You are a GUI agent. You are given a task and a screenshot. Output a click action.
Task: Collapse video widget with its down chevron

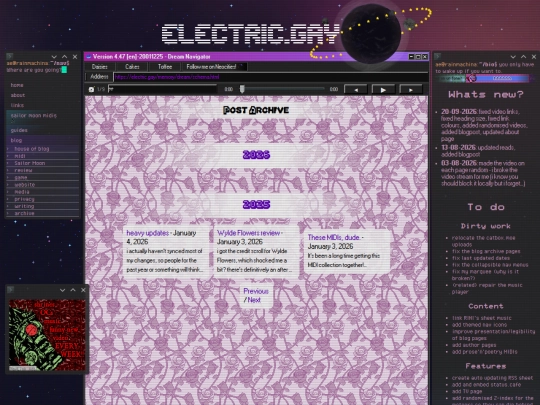pyautogui.click(x=62, y=290)
